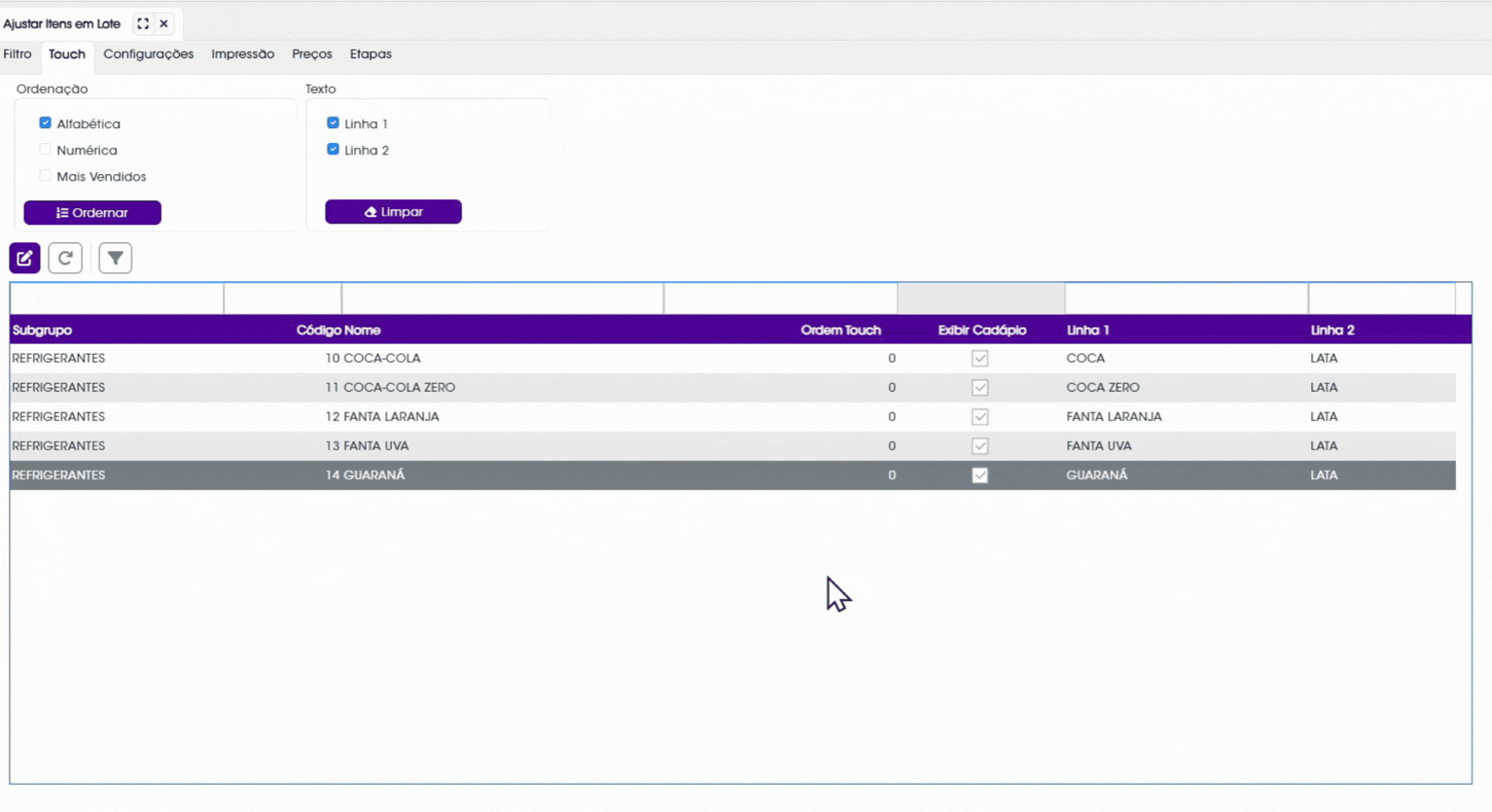
Task: Click the edit pencil toolbar icon
Action: (x=24, y=258)
